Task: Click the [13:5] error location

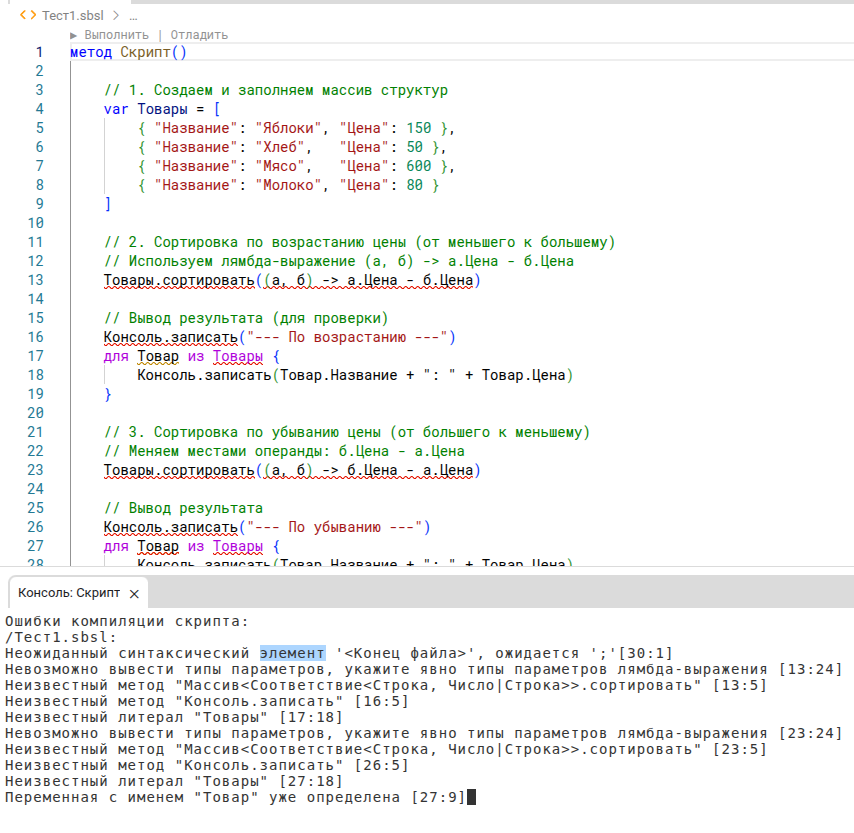Action: pyautogui.click(x=741, y=685)
